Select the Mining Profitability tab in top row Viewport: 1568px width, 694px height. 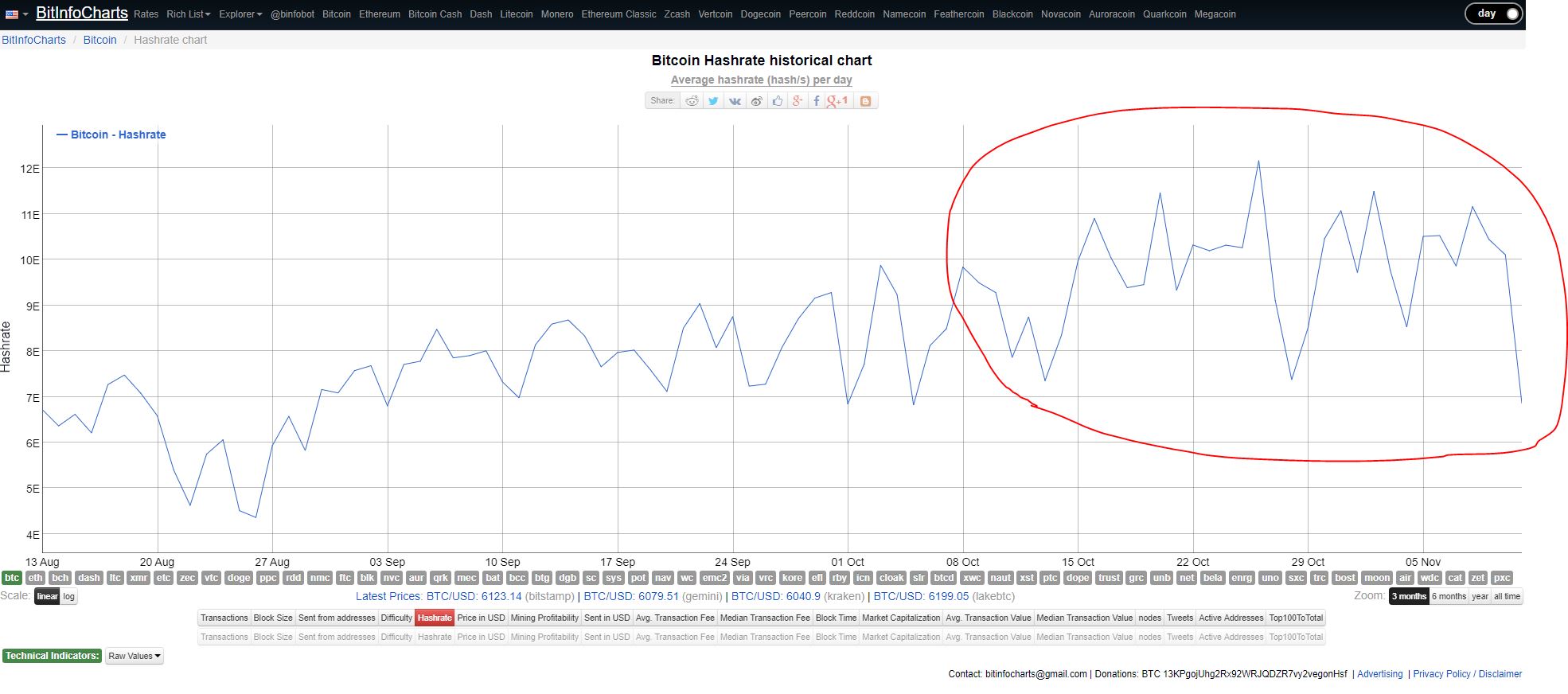click(x=544, y=618)
